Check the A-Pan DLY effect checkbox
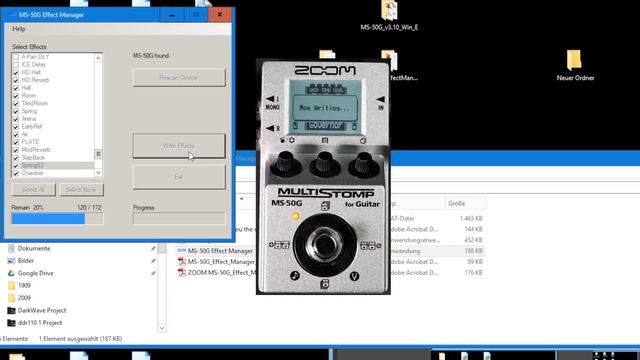The height and width of the screenshot is (360, 640). tap(16, 57)
